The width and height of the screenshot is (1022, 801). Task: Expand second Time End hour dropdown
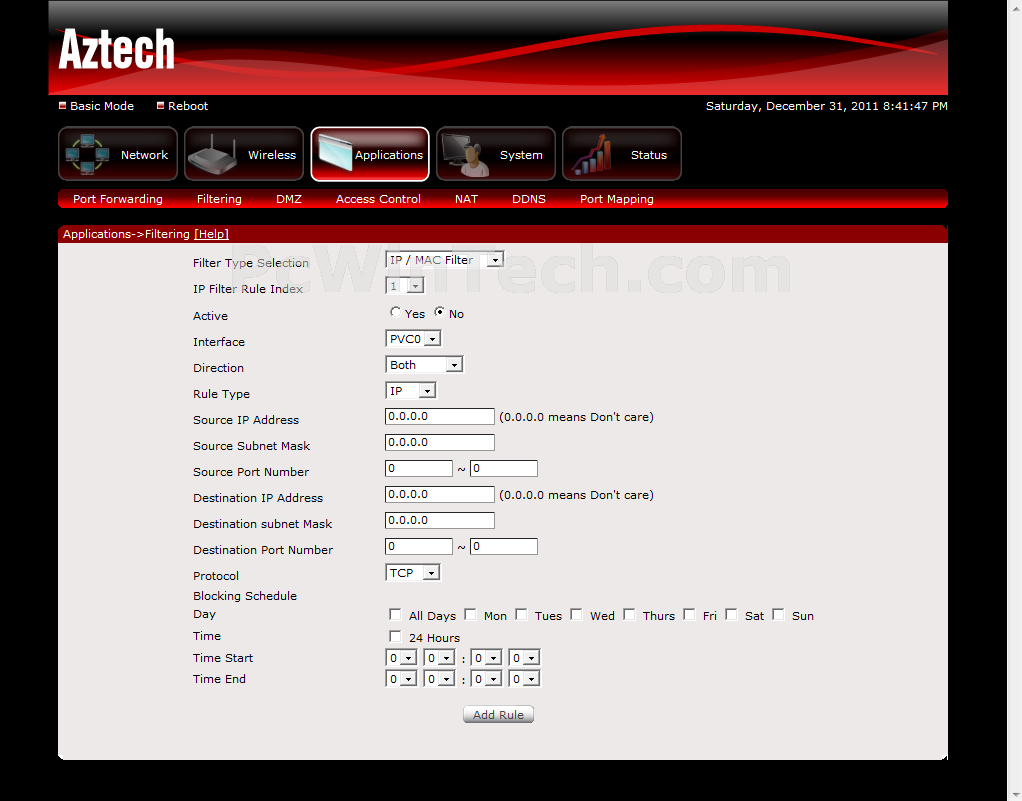[439, 679]
